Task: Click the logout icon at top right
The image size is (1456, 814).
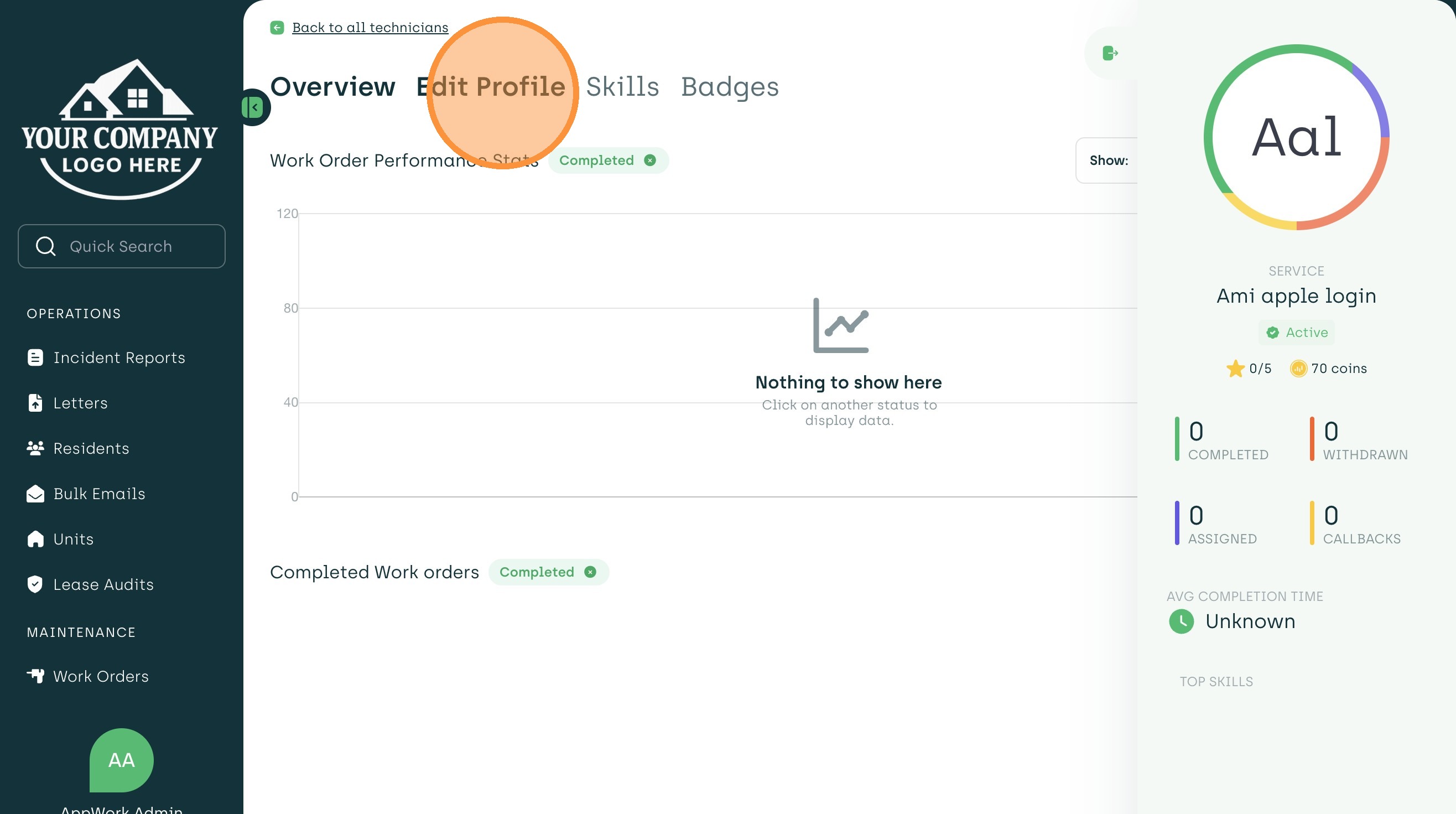Action: coord(1110,53)
